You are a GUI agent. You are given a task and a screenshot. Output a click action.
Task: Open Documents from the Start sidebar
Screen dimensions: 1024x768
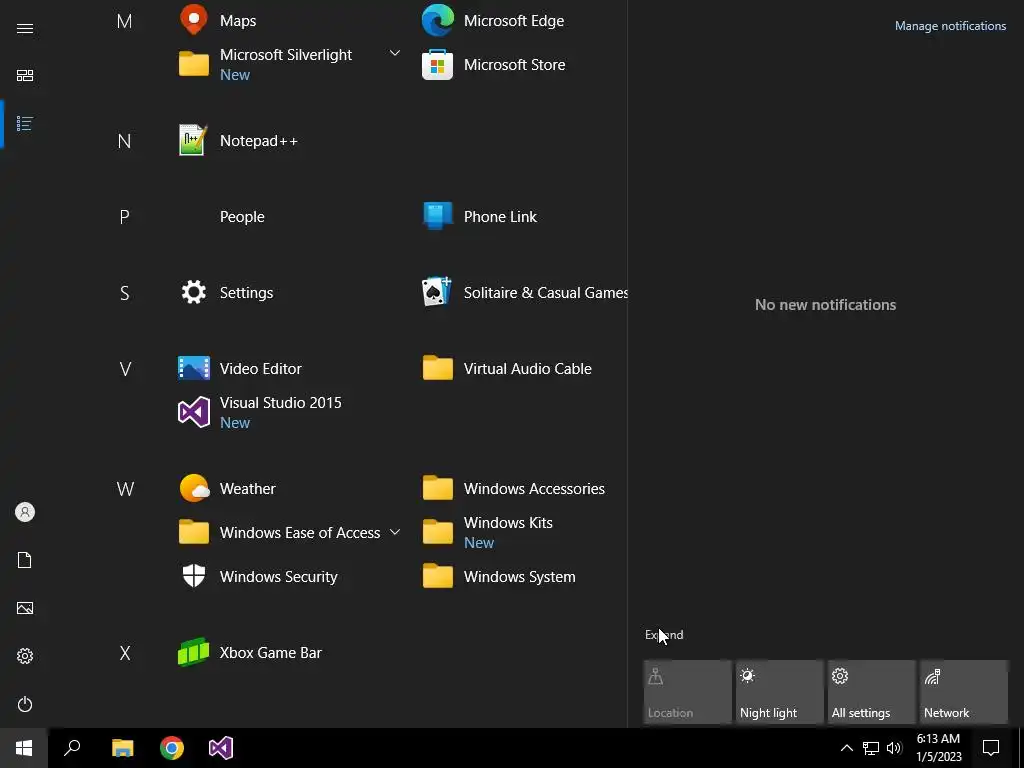click(25, 560)
